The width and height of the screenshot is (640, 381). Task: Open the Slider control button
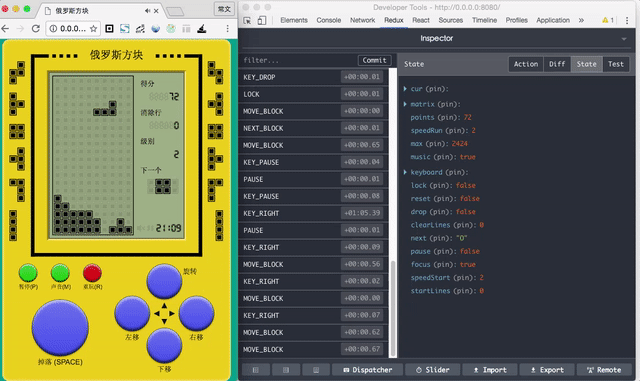pos(433,370)
